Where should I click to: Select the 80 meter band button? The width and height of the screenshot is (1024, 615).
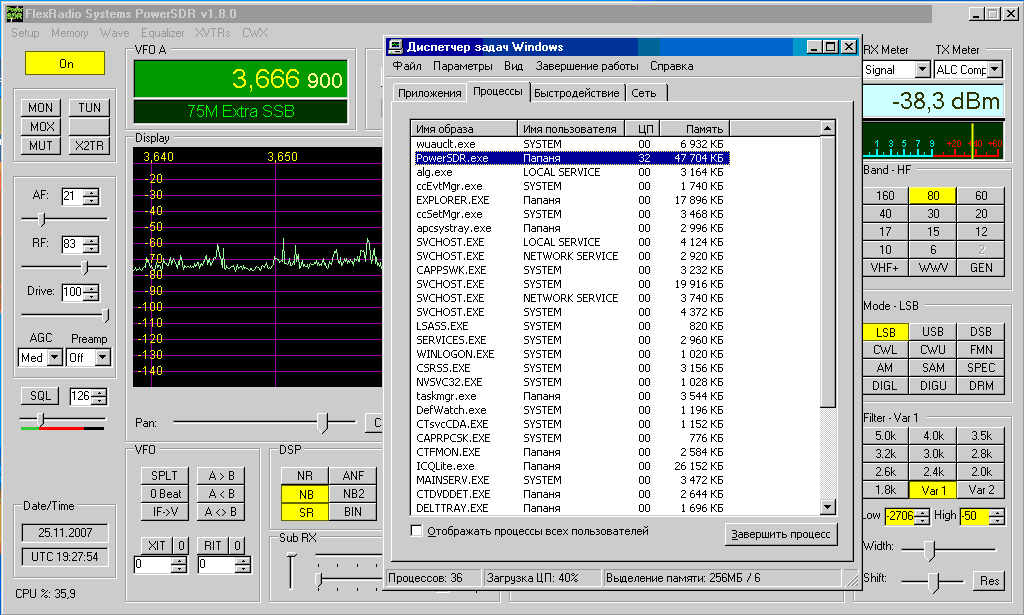pos(933,196)
